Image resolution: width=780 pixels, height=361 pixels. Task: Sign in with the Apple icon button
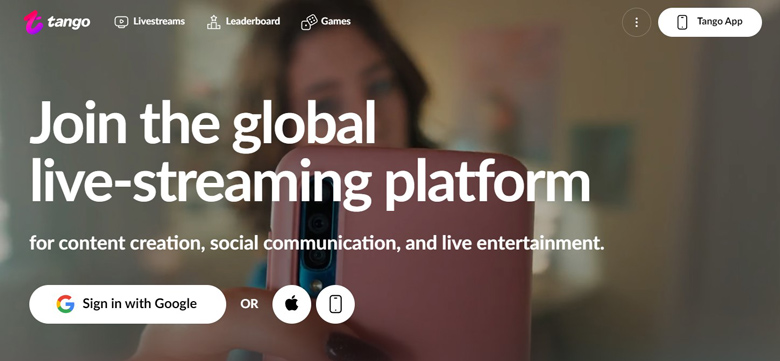tap(292, 304)
